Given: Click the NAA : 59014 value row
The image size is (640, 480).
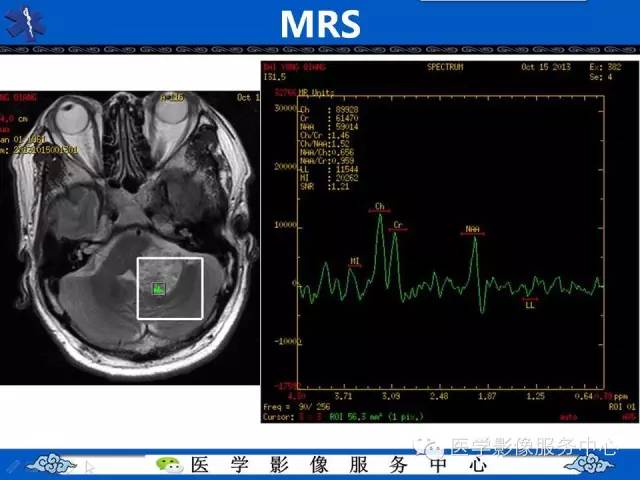Looking at the screenshot, I should pos(329,127).
